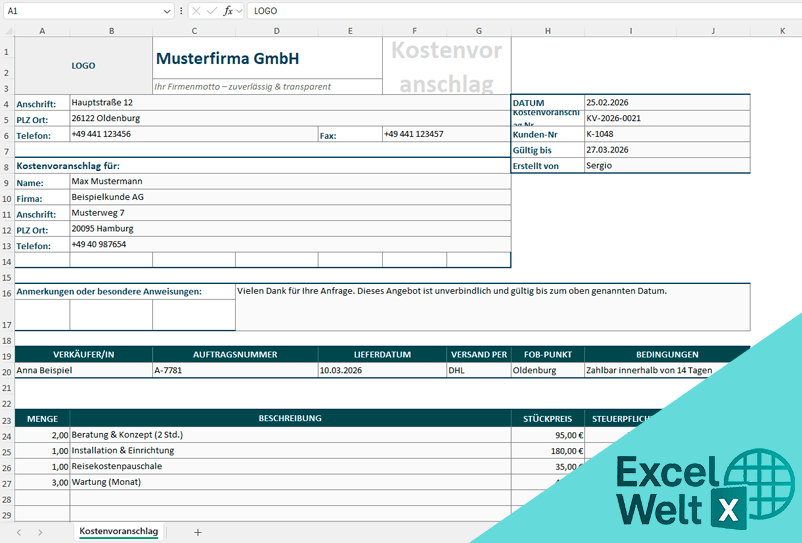Open the Name Box dropdown arrow
Image resolution: width=802 pixels, height=543 pixels.
tap(166, 10)
